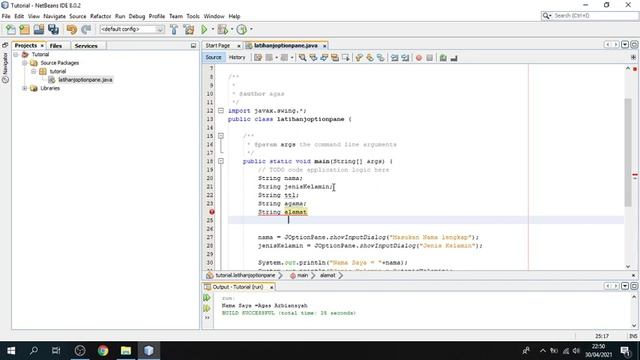Open Run Project dropdown arrow
Viewport: 640px width, 360px height.
(212, 29)
